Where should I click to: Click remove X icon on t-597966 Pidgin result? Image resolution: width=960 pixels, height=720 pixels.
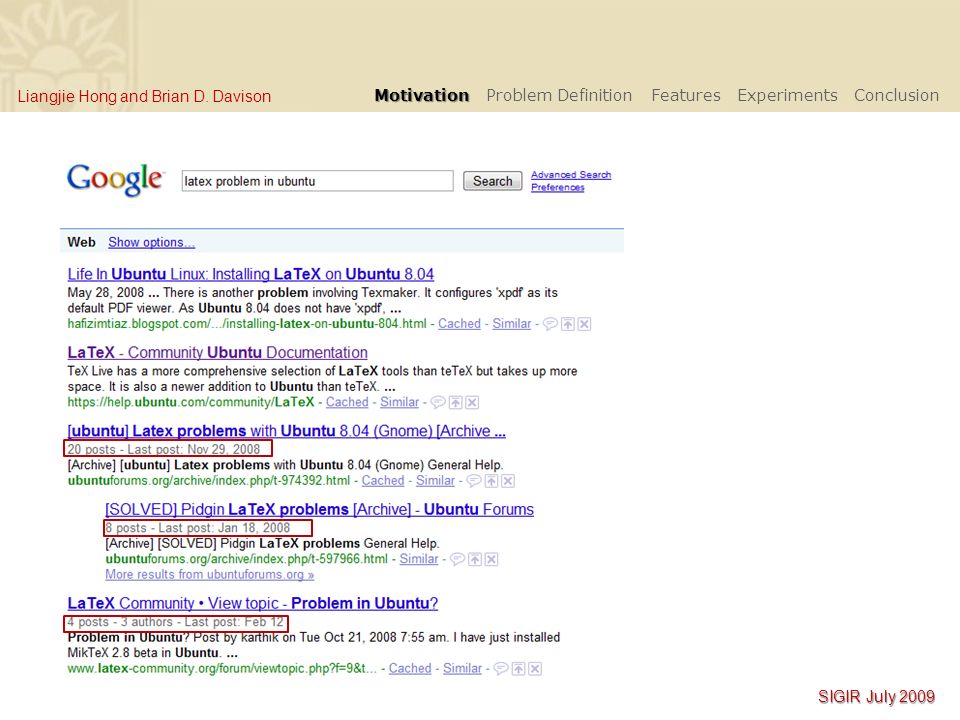492,559
